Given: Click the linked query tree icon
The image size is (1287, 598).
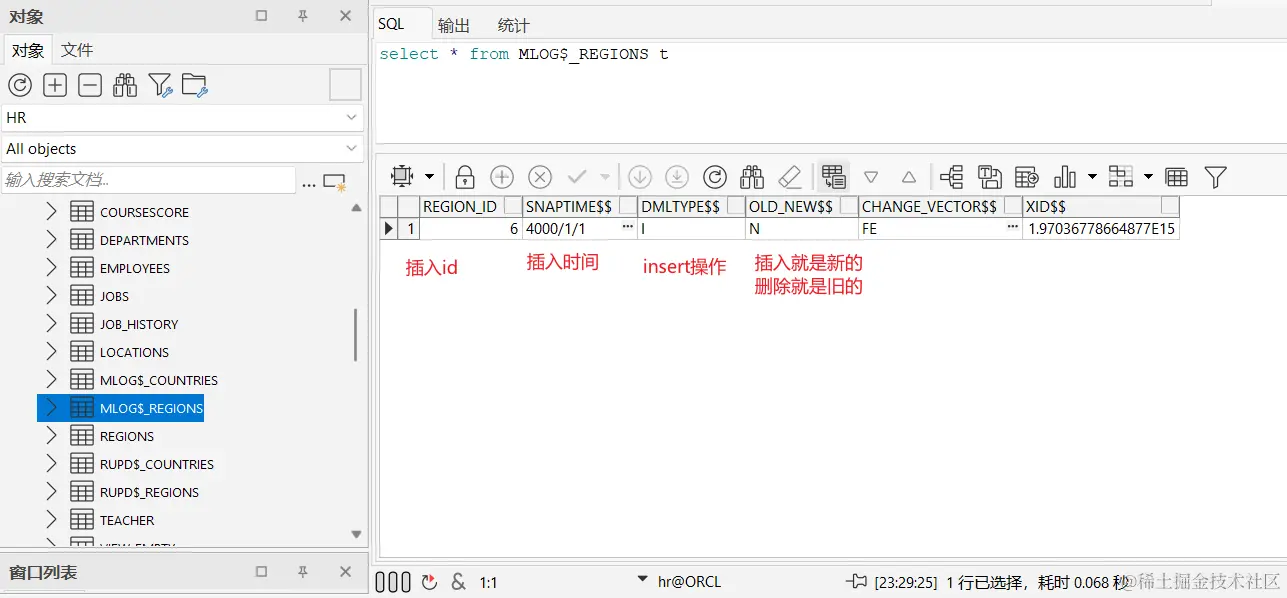Looking at the screenshot, I should (x=952, y=177).
